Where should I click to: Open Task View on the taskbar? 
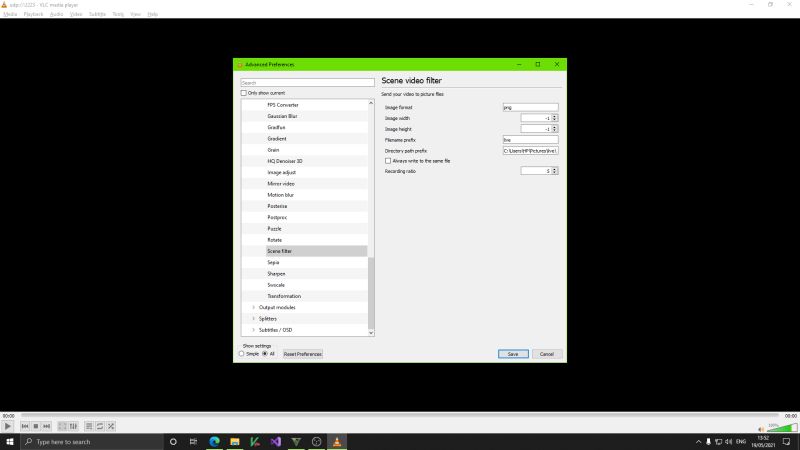pyautogui.click(x=193, y=442)
